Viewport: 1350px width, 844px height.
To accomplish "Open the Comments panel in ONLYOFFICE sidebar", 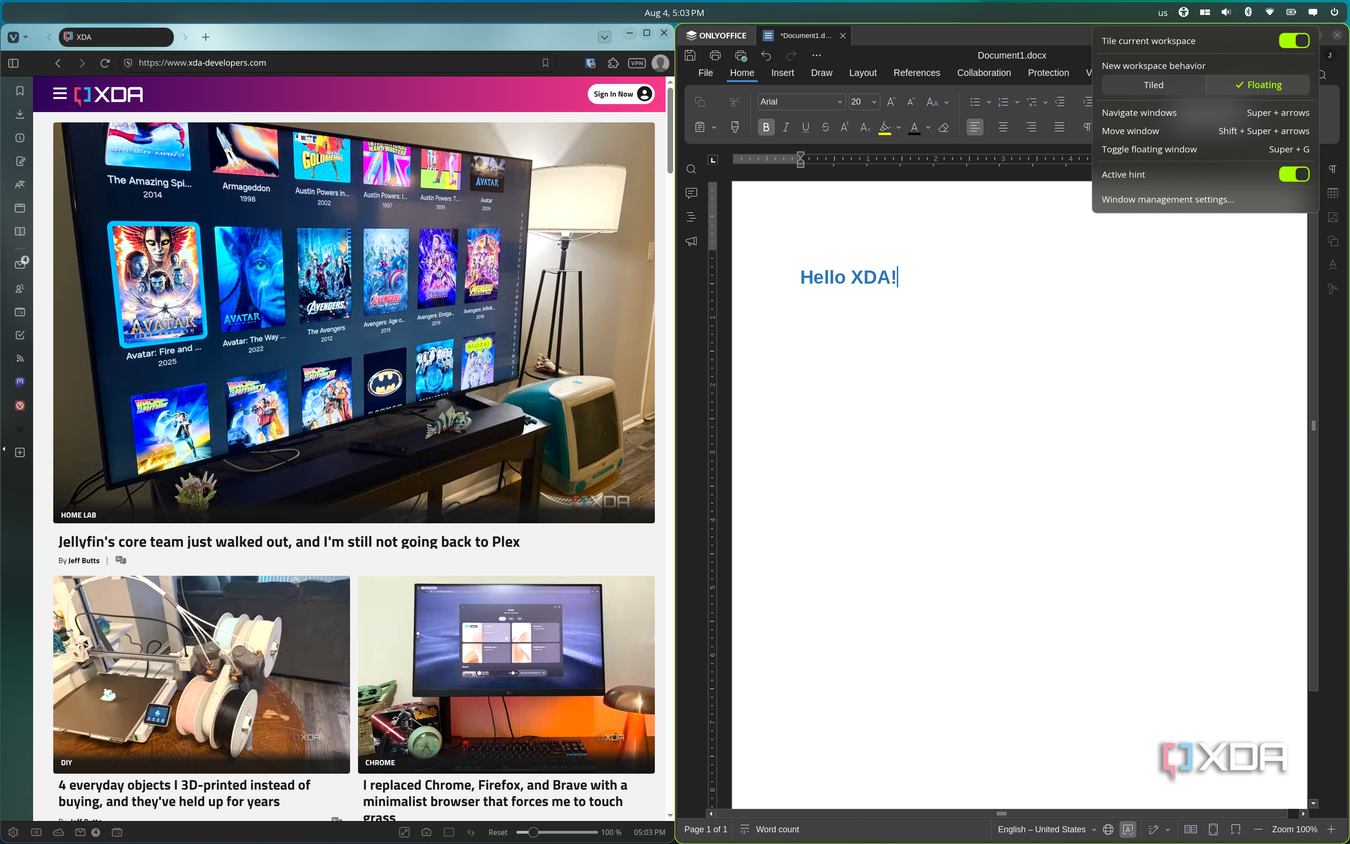I will 691,193.
